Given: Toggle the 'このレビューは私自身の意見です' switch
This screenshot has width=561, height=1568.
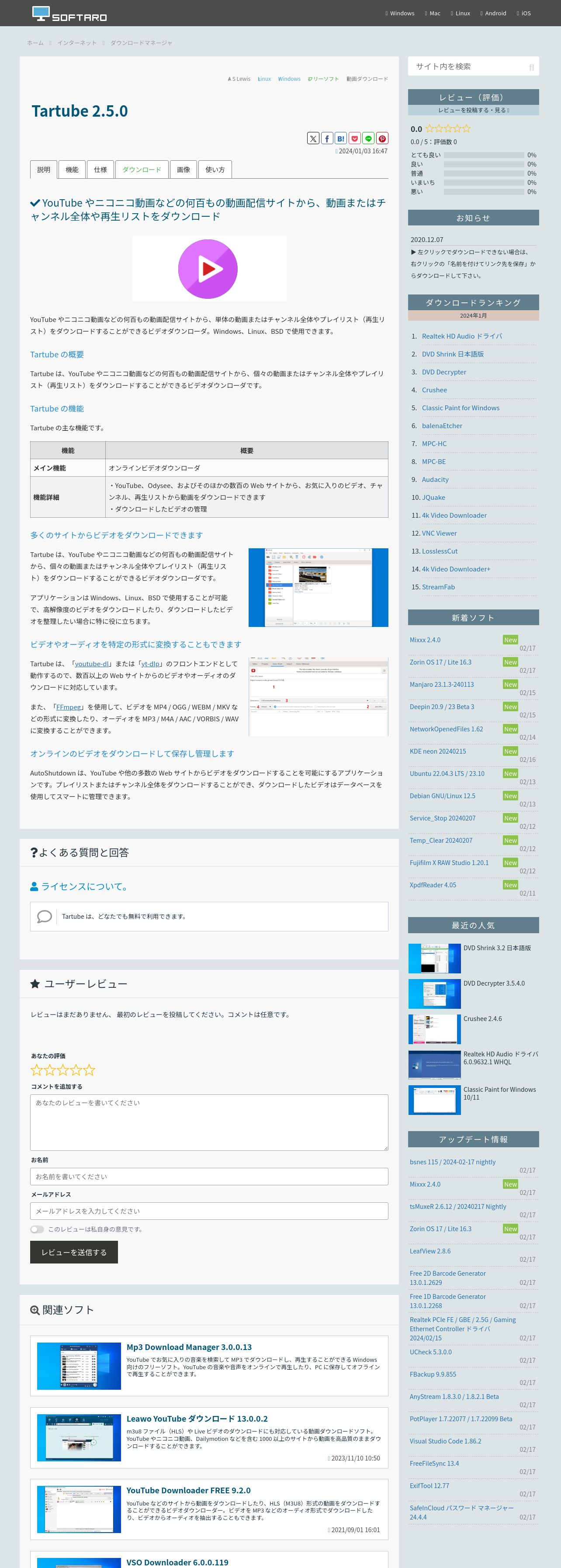Looking at the screenshot, I should [37, 1229].
